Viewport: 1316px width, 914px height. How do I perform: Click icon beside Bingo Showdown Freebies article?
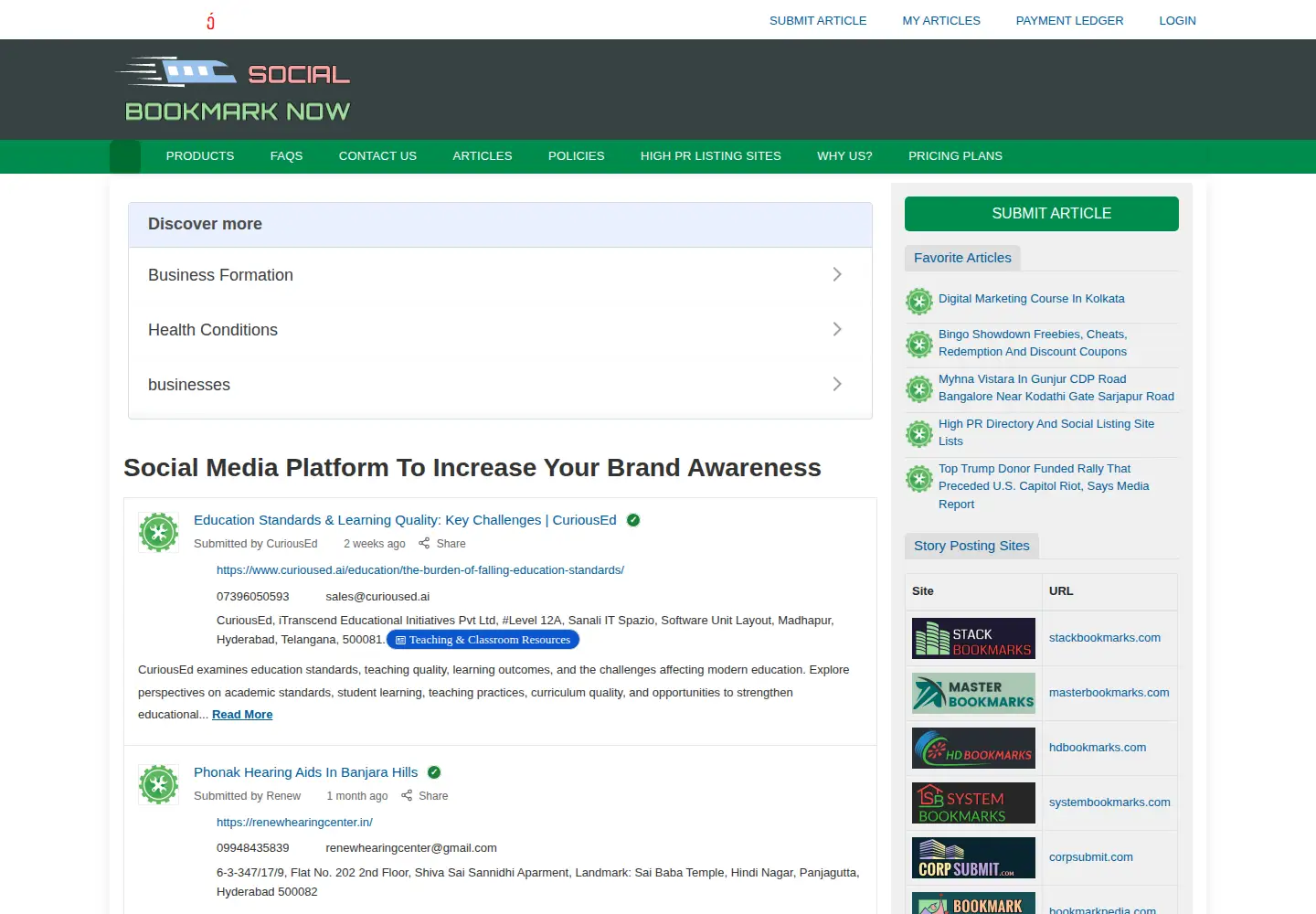point(919,345)
